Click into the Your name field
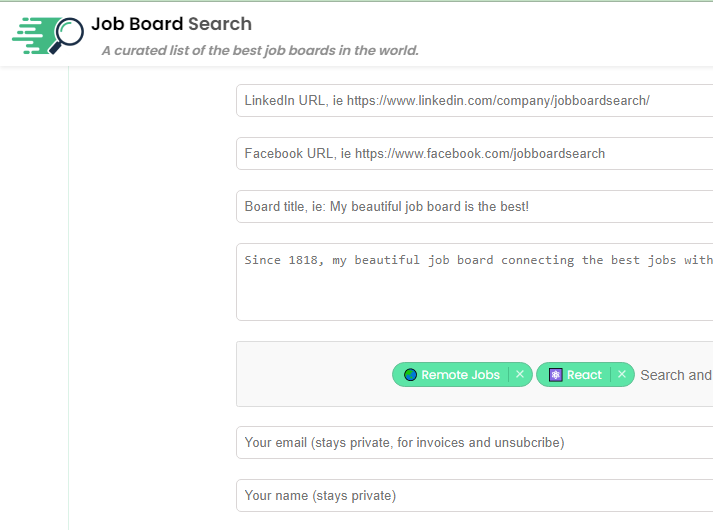Screen dimensions: 713x530 click(474, 496)
